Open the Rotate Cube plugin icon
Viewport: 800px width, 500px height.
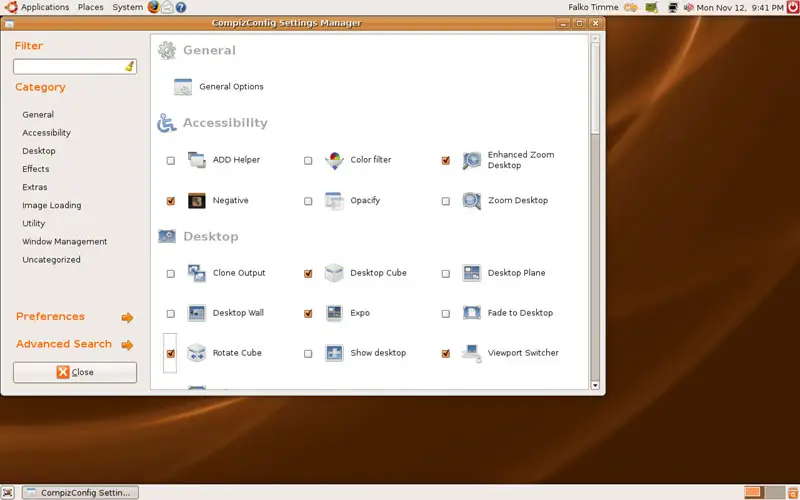pyautogui.click(x=196, y=353)
